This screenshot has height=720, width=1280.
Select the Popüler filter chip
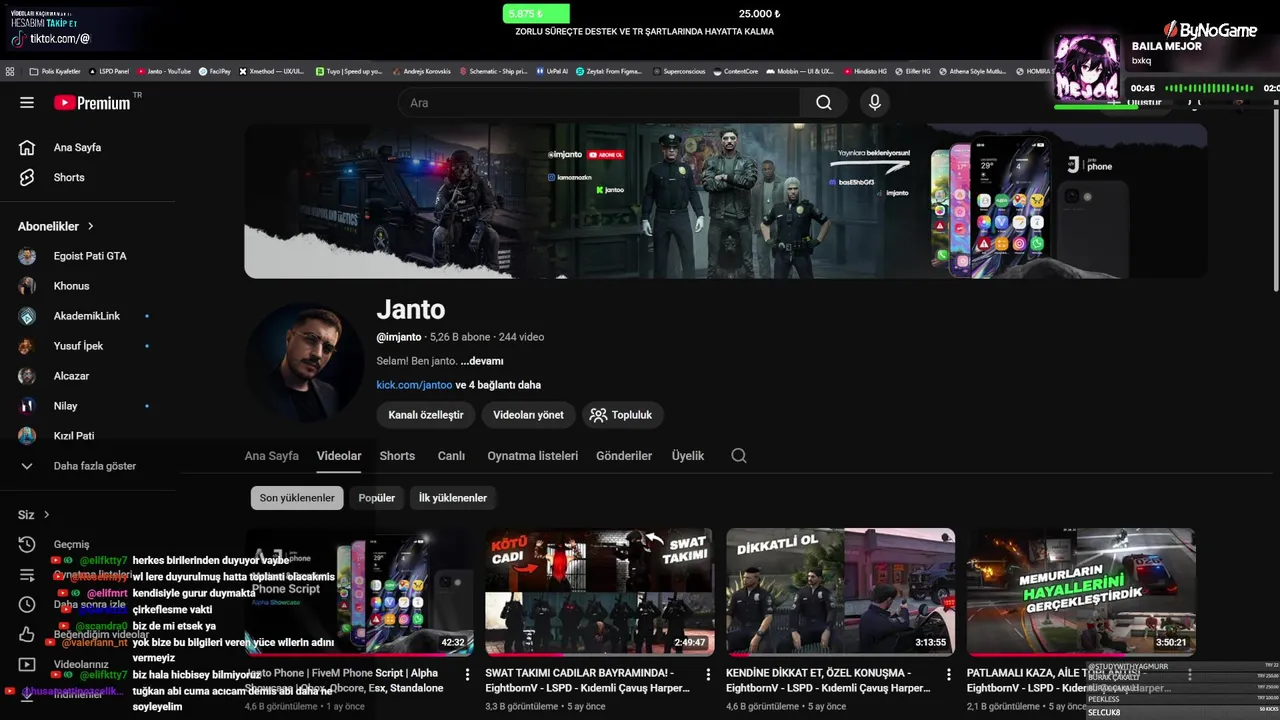tap(377, 498)
